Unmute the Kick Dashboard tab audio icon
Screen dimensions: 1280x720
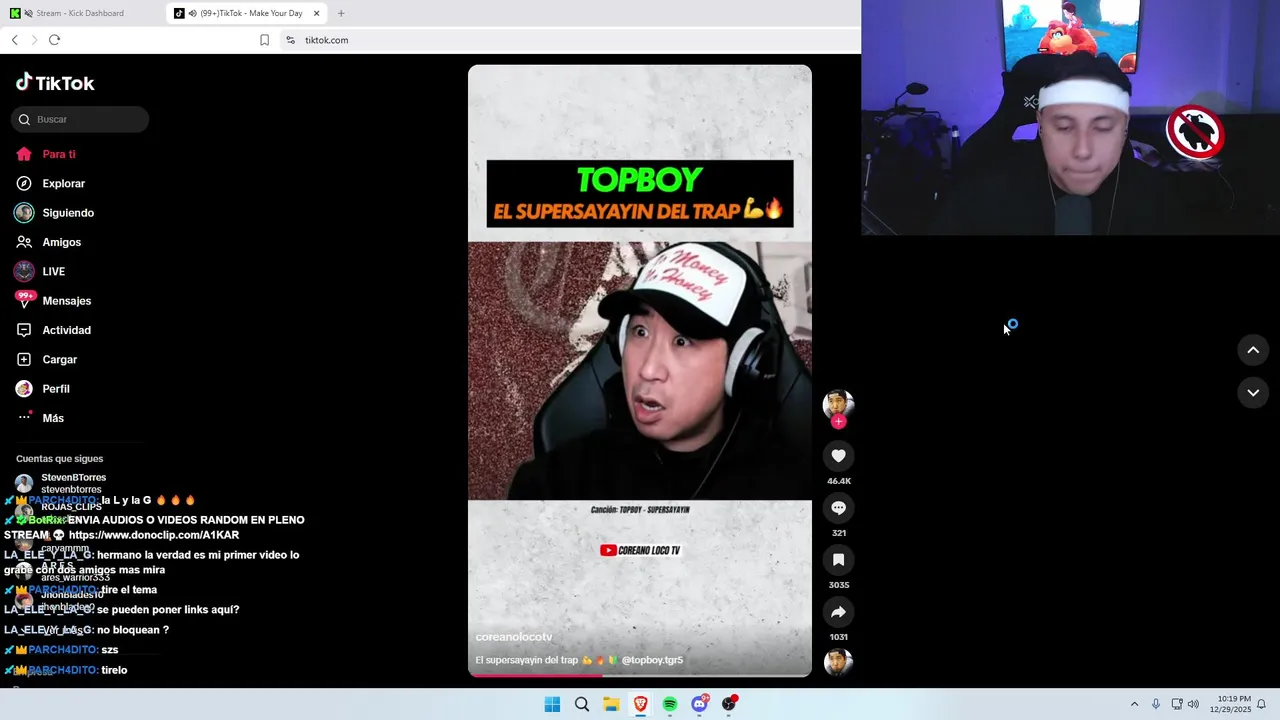[28, 13]
